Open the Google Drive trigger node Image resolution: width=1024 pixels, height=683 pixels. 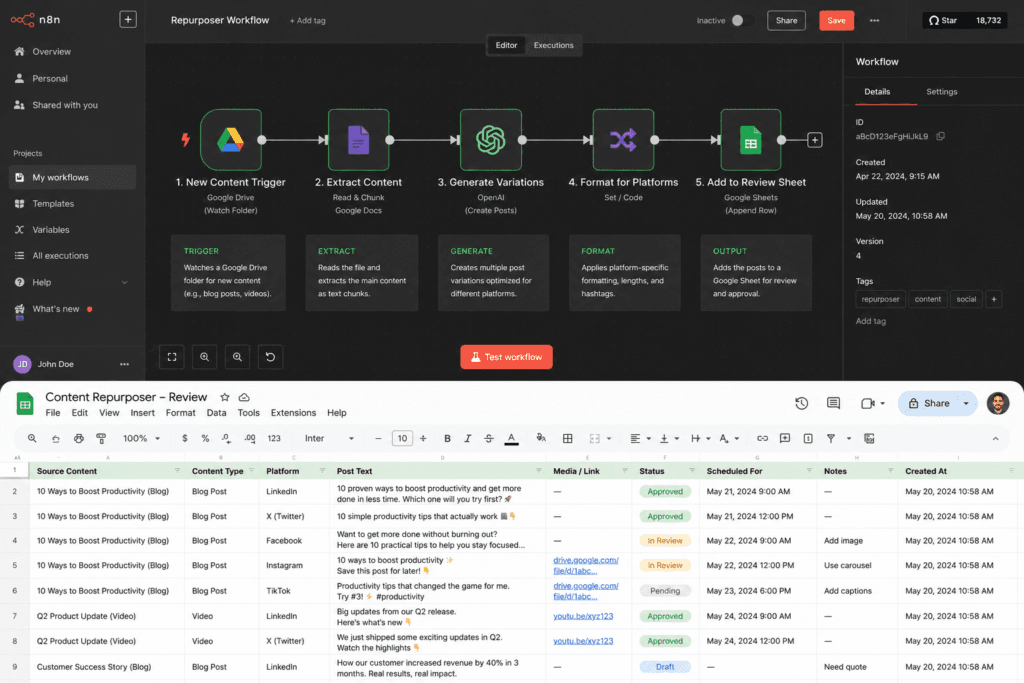click(231, 140)
